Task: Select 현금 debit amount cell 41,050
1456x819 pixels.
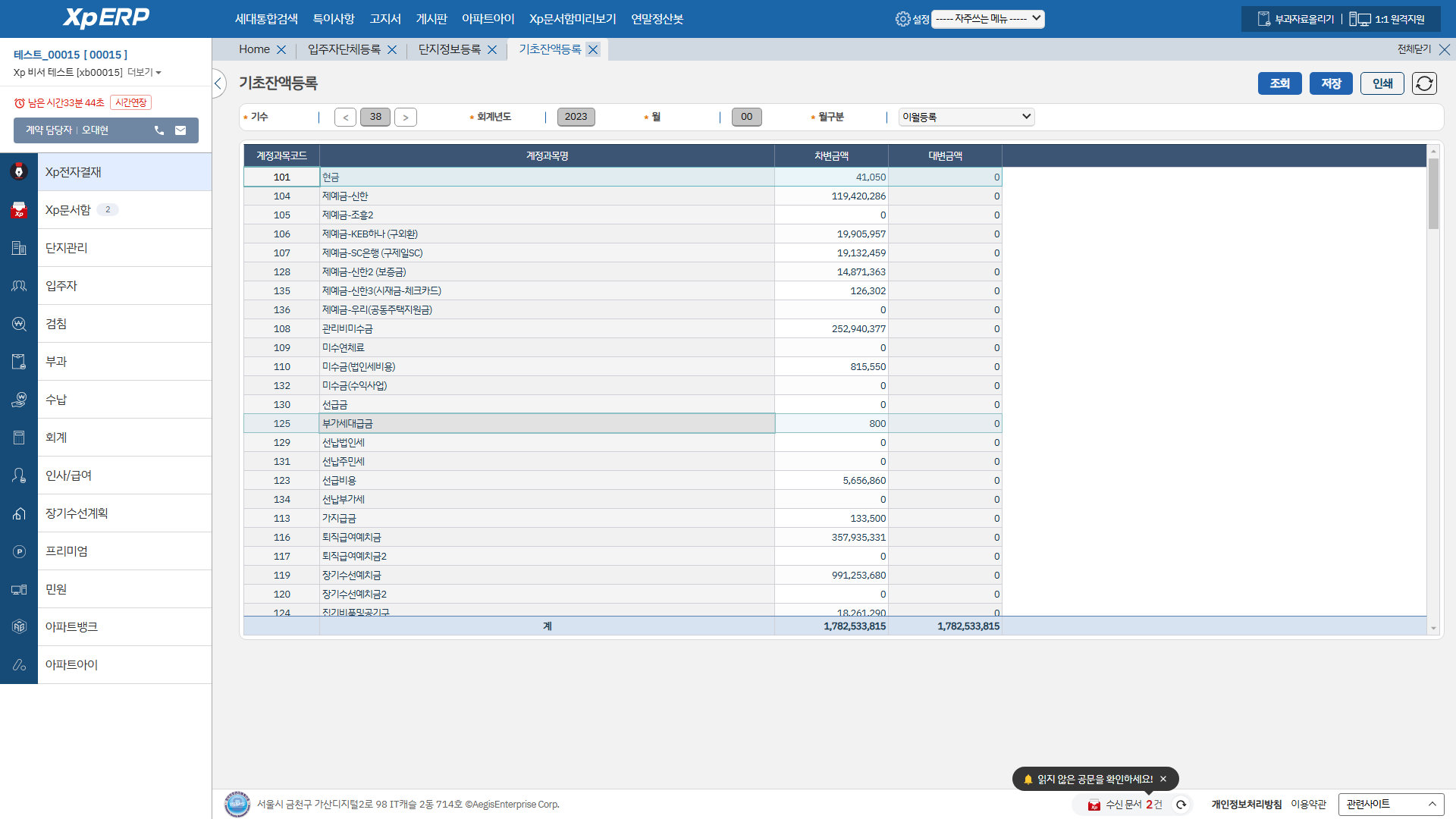Action: pyautogui.click(x=831, y=177)
